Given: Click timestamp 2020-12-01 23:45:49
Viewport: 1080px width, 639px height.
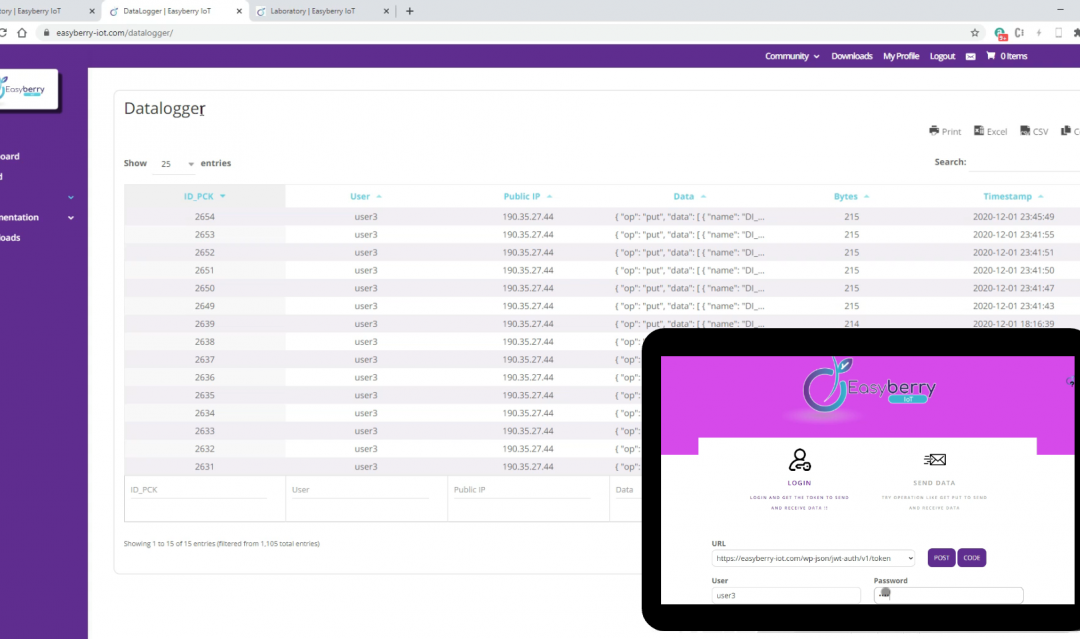Looking at the screenshot, I should (x=1013, y=216).
